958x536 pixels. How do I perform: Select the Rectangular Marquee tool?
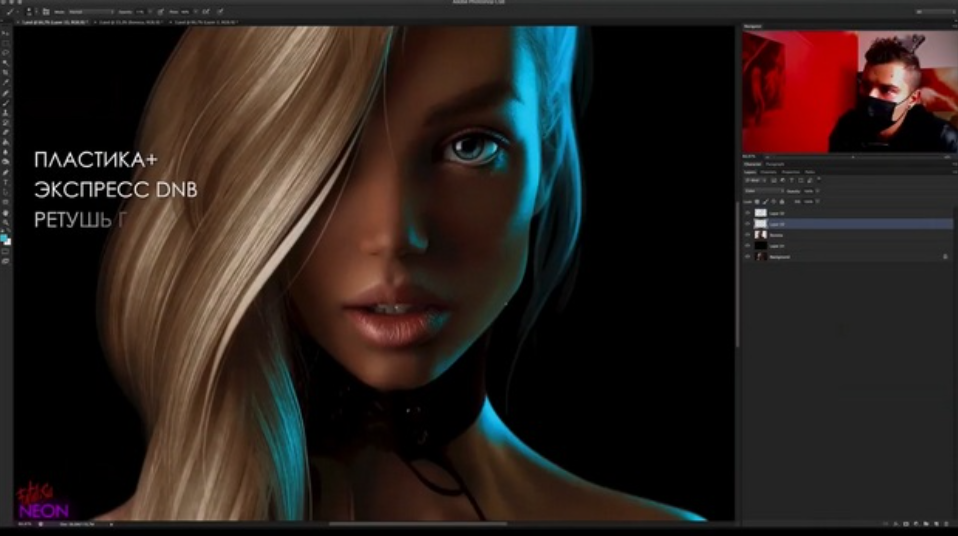[6, 43]
